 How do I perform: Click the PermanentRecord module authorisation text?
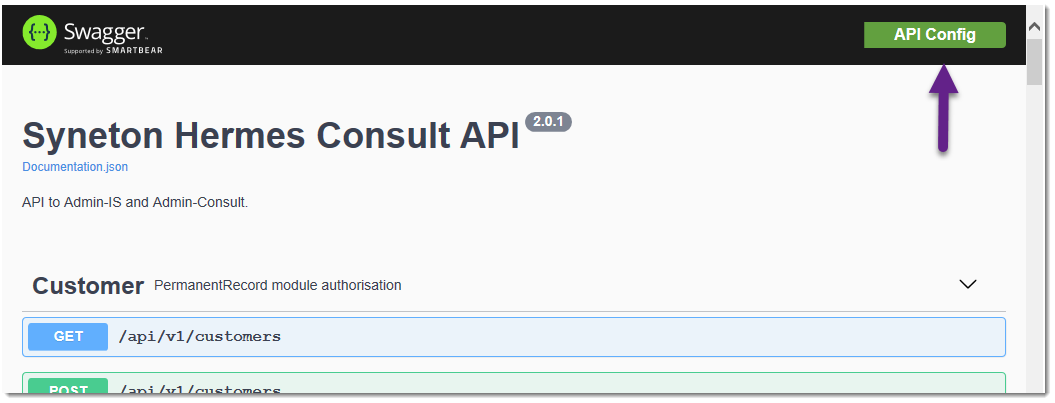point(277,285)
